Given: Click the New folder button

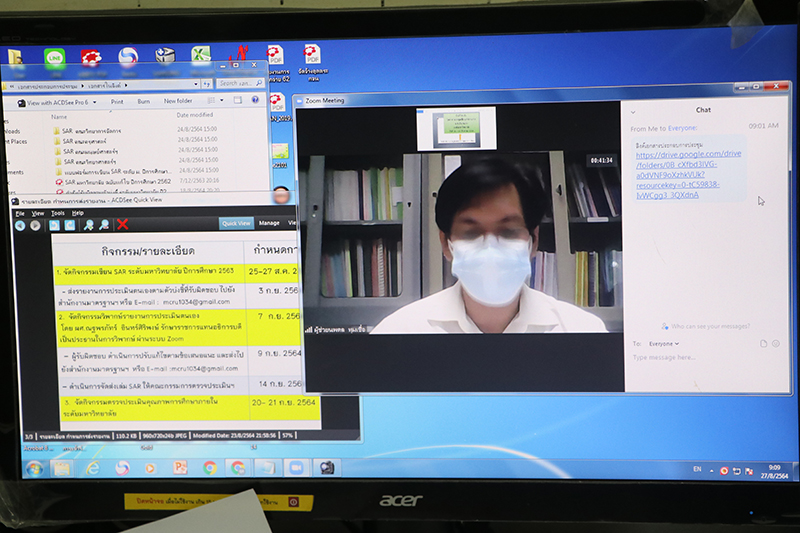Looking at the screenshot, I should (178, 101).
